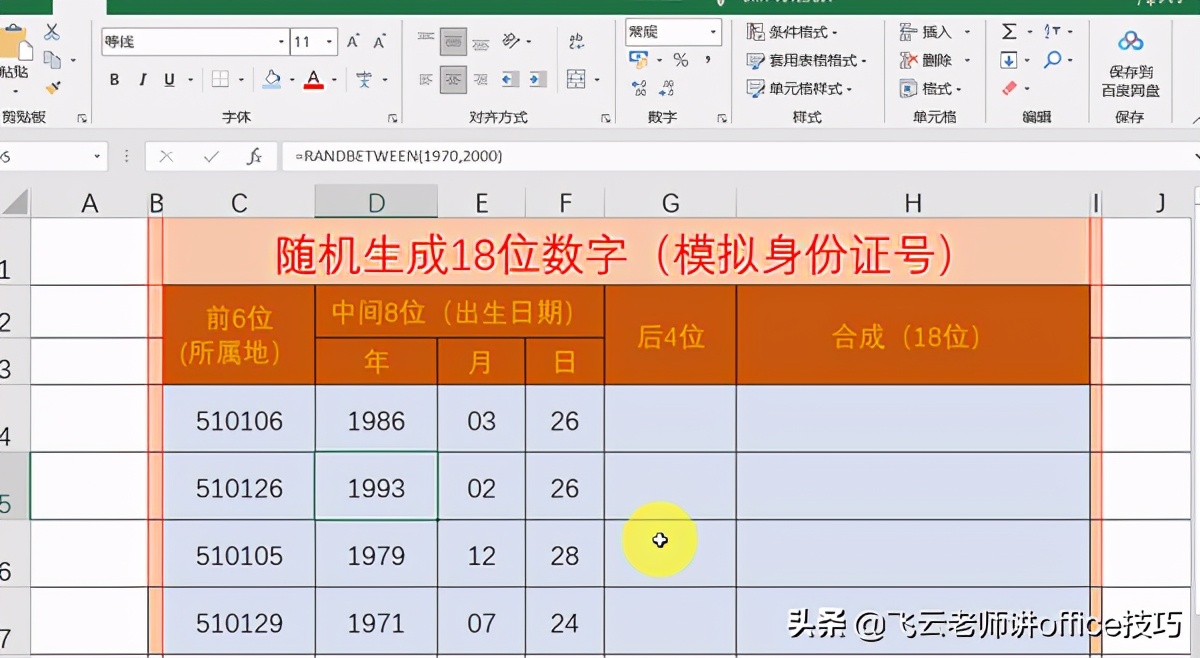Click the Insert Function fx icon
This screenshot has height=658, width=1200.
[254, 157]
